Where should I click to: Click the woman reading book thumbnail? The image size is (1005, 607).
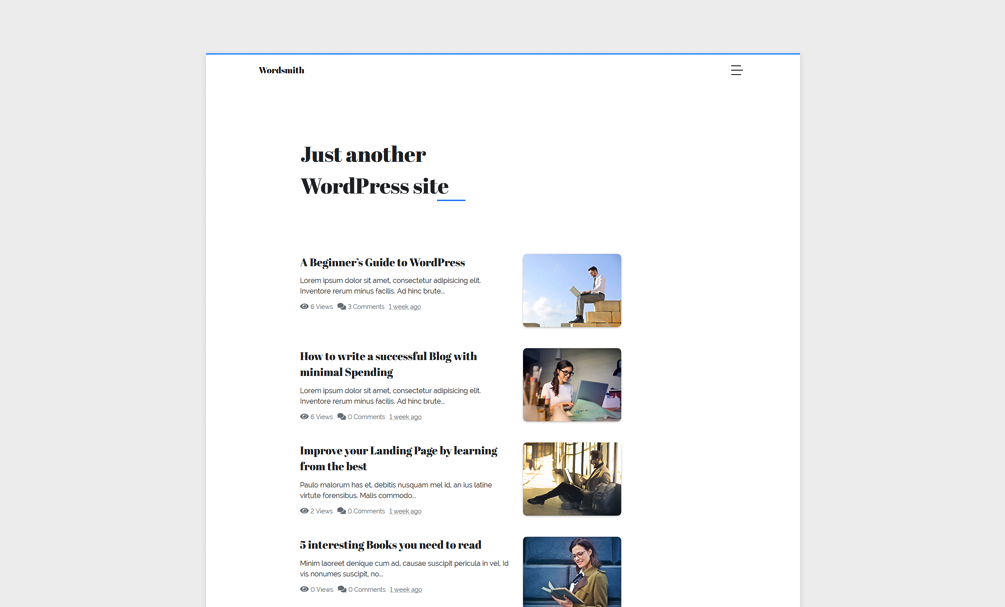[572, 572]
